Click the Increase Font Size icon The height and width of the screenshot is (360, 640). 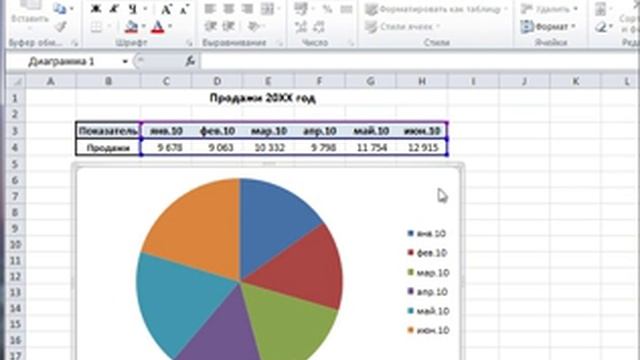coord(166,9)
